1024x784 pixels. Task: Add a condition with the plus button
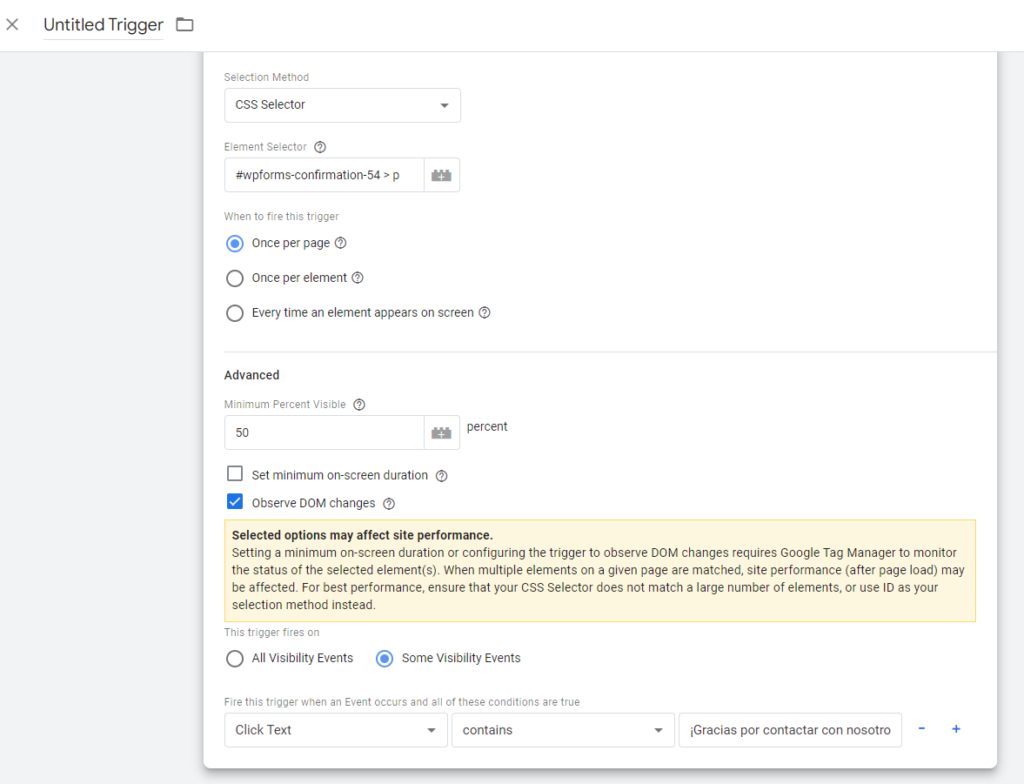tap(956, 729)
